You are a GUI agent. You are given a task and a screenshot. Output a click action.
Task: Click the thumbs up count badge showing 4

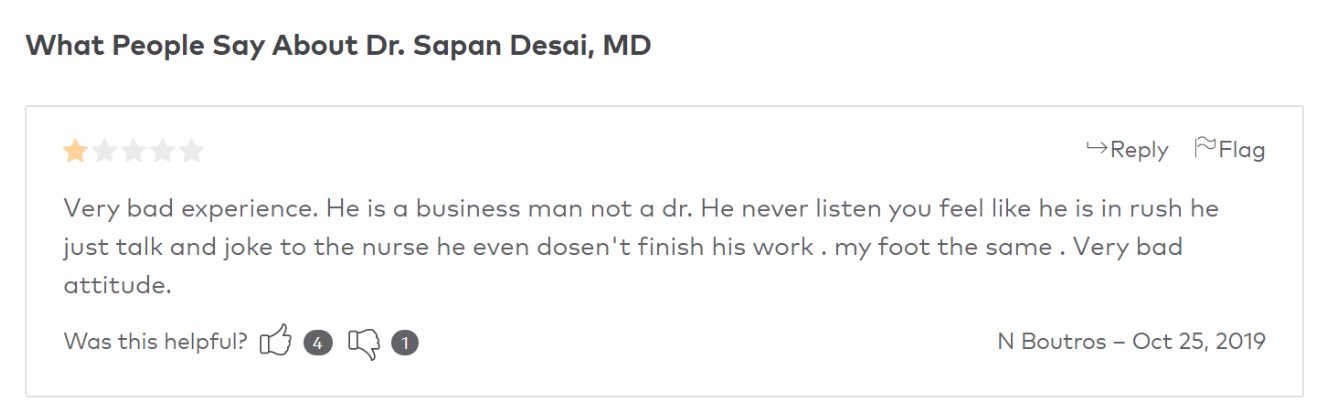tap(318, 343)
